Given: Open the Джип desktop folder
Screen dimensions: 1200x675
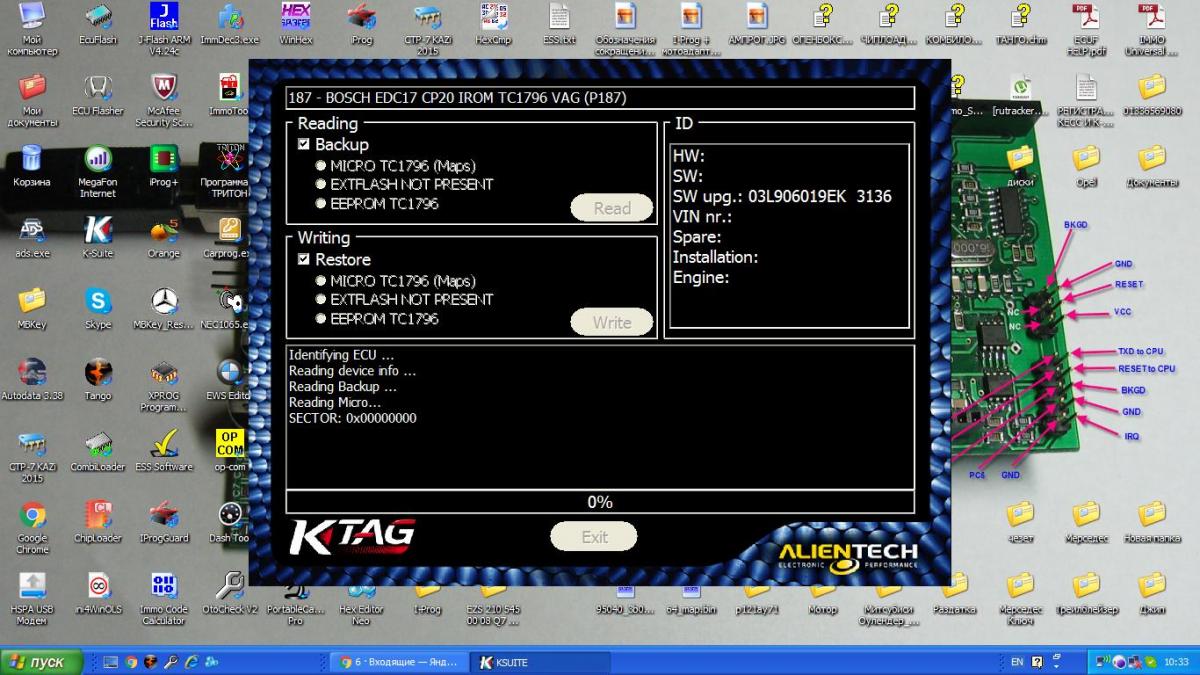Looking at the screenshot, I should pos(1152,592).
